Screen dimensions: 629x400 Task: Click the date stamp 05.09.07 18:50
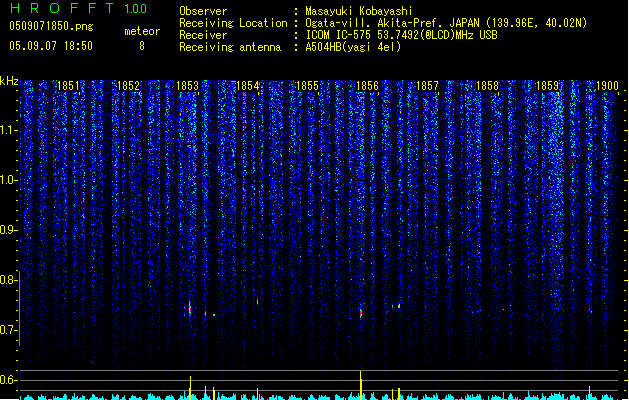coord(51,46)
